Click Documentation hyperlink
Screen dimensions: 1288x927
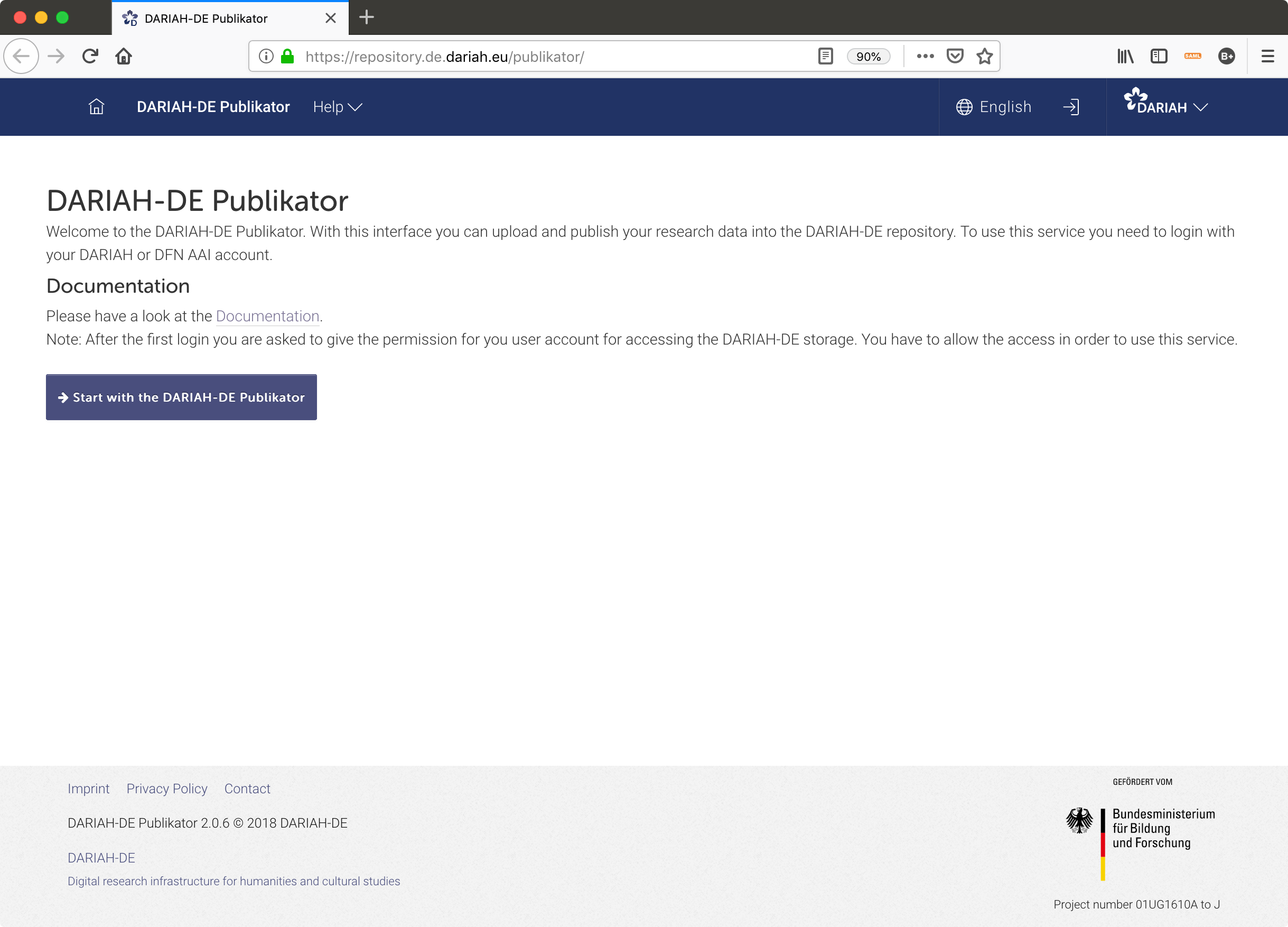(266, 316)
